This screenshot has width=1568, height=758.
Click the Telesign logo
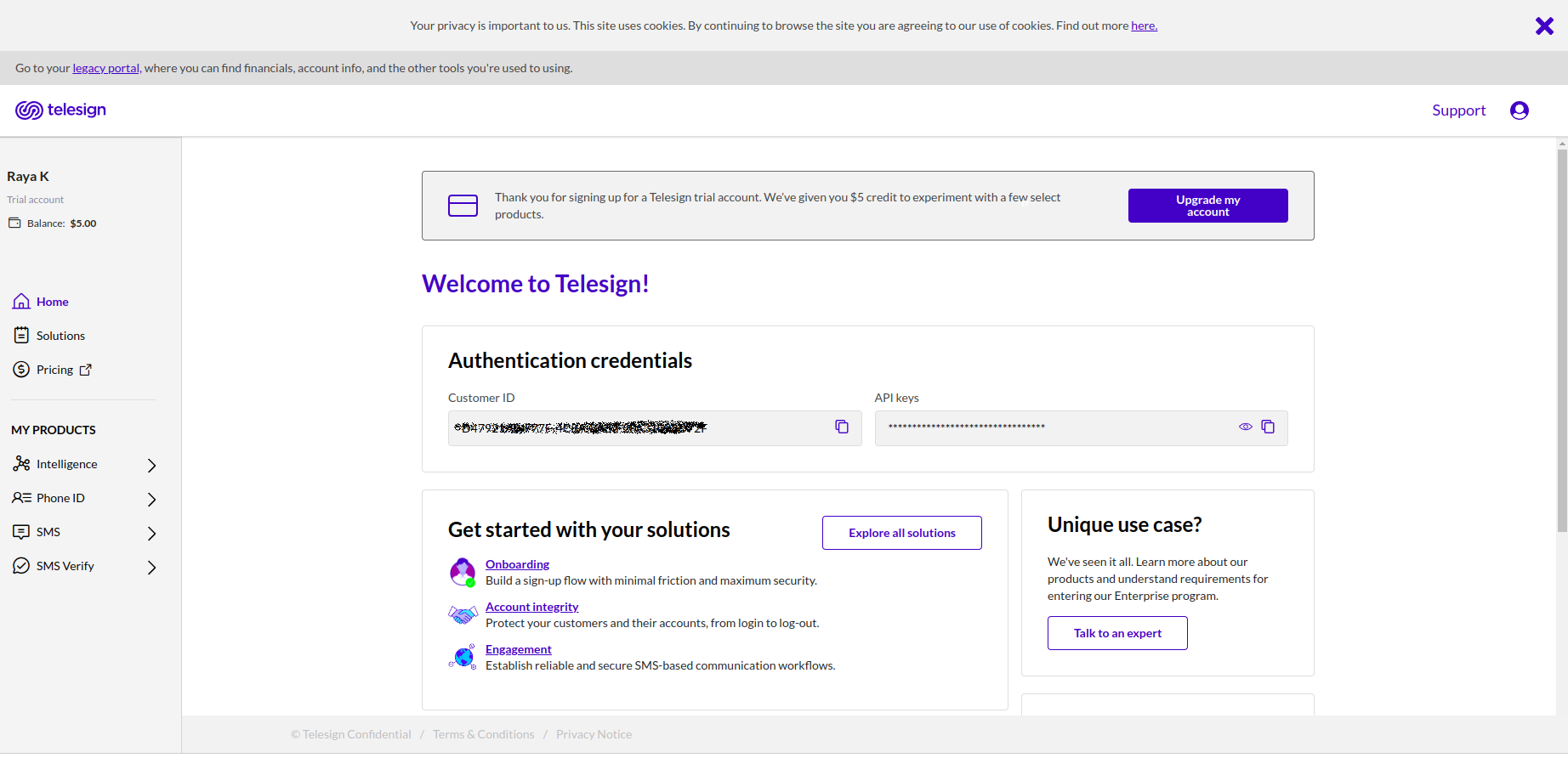[60, 110]
